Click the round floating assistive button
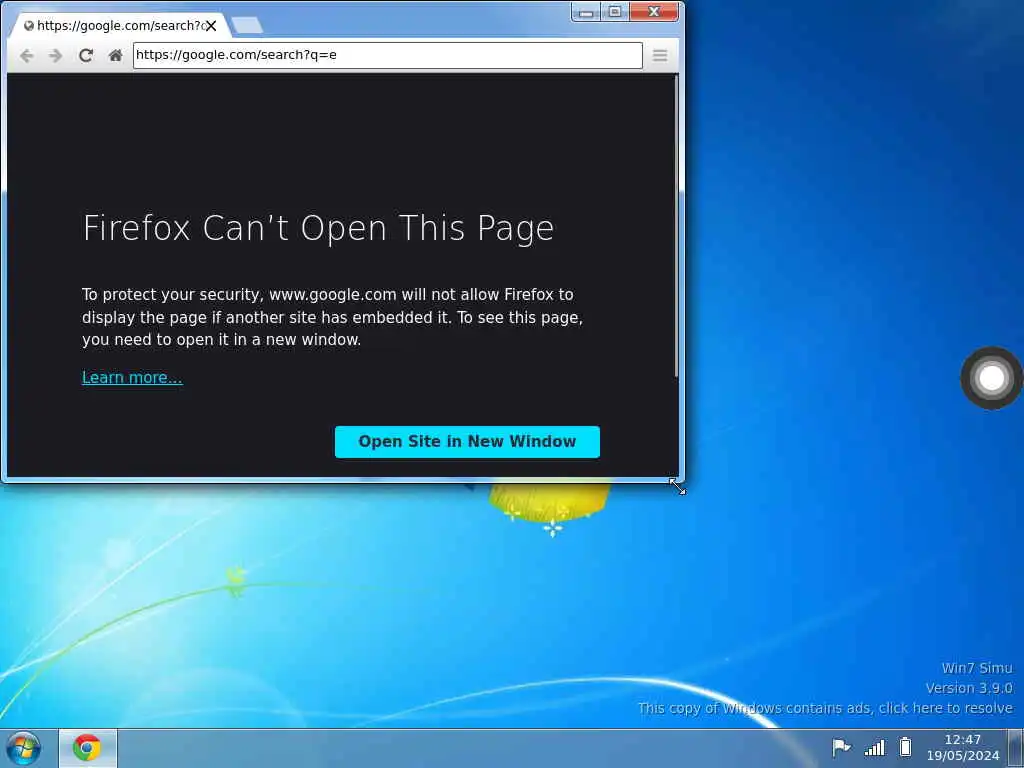Viewport: 1024px width, 768px height. coord(991,378)
